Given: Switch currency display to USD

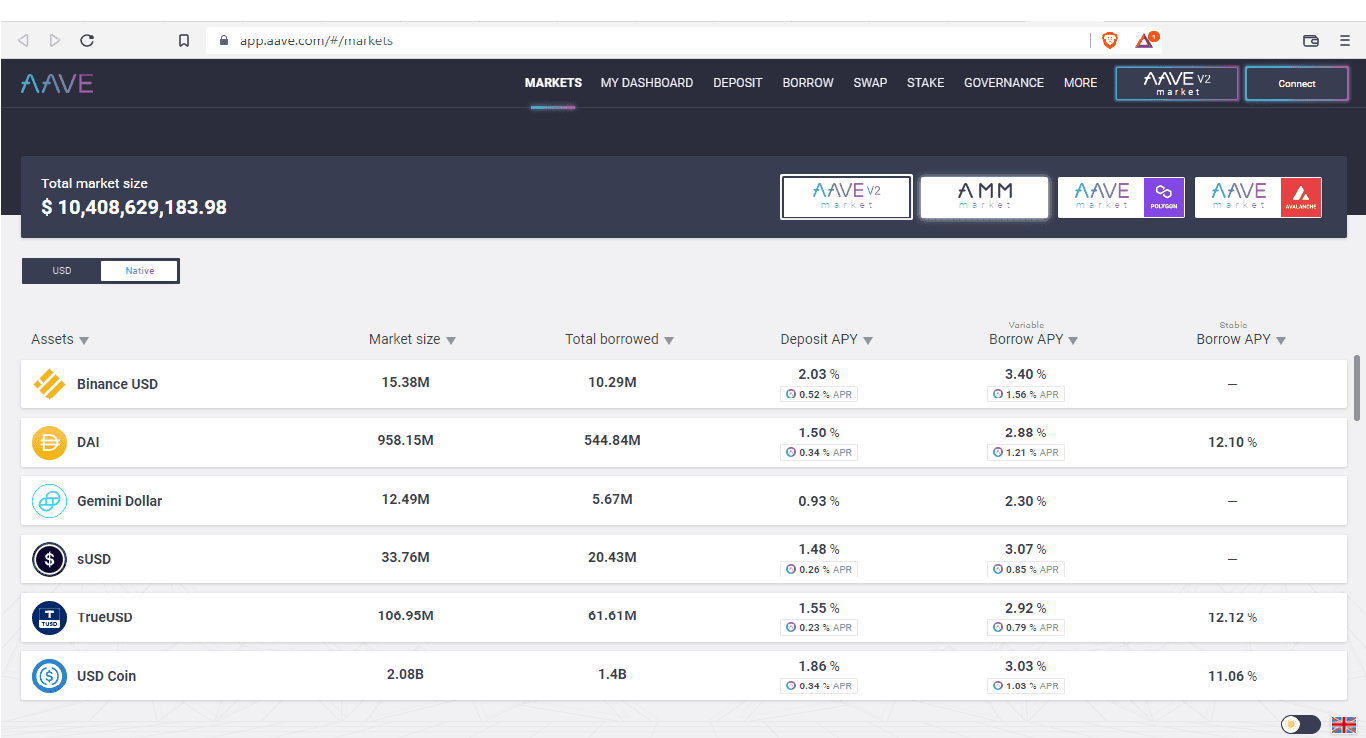Looking at the screenshot, I should [62, 271].
